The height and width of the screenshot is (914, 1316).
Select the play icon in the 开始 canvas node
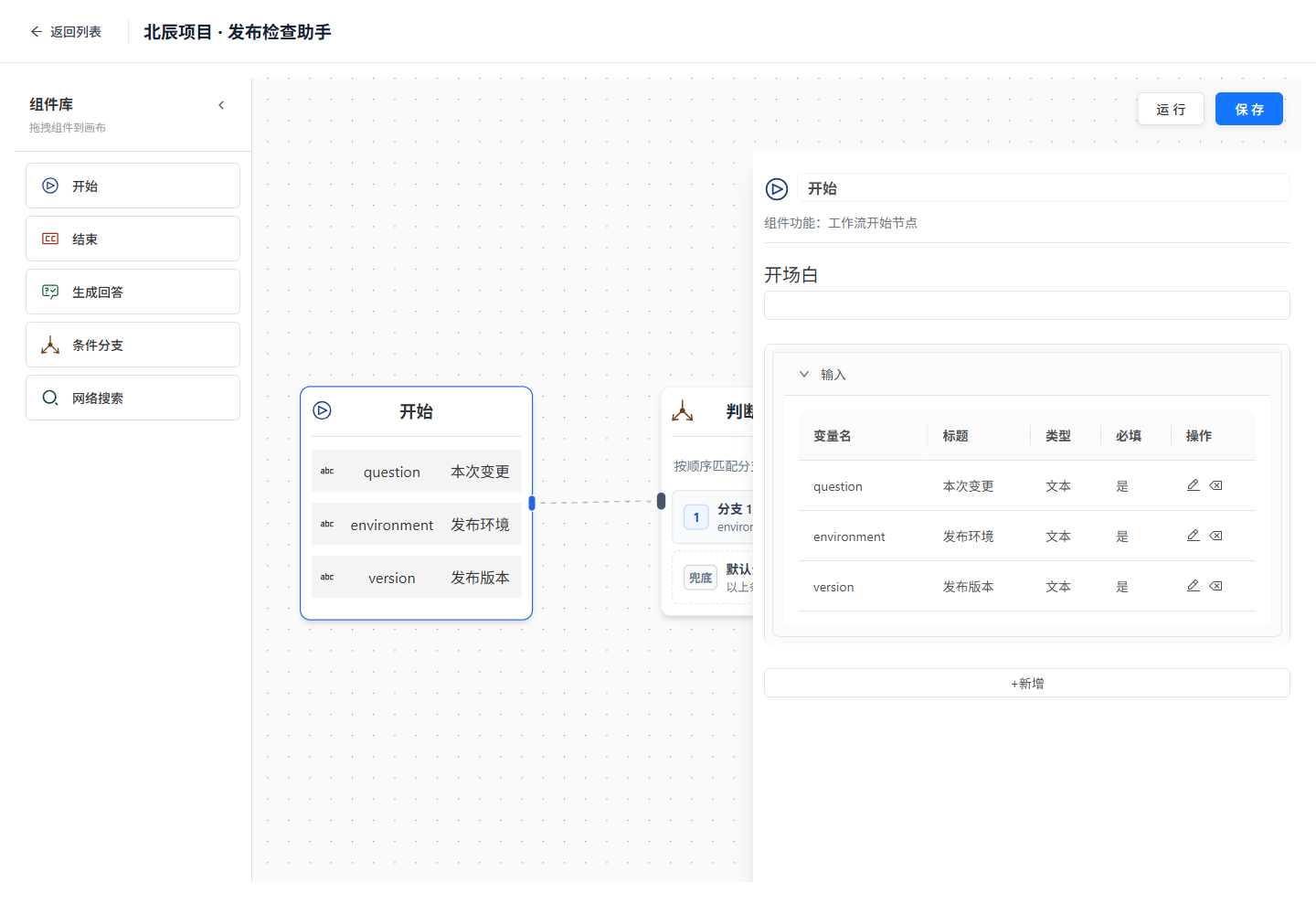[x=323, y=410]
